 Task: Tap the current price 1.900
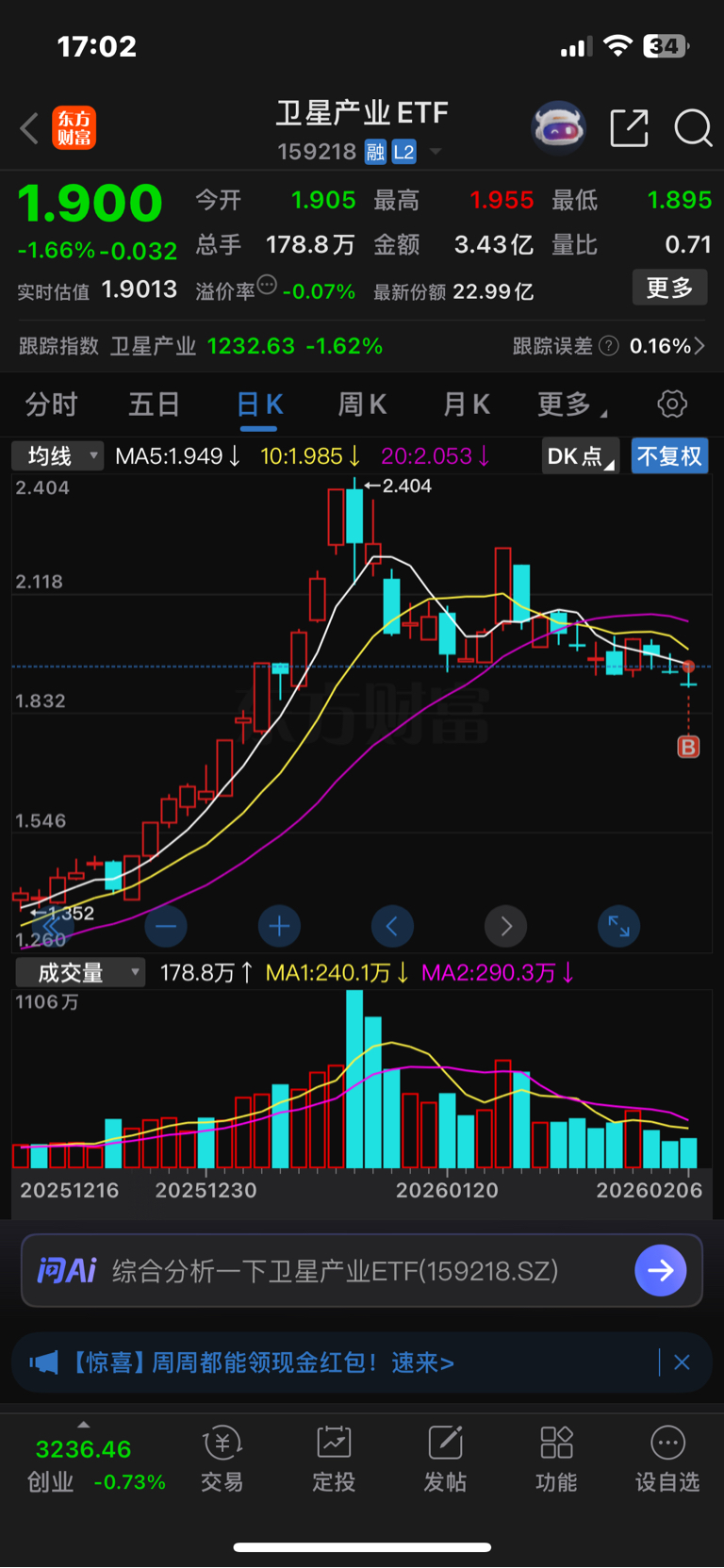tap(90, 204)
